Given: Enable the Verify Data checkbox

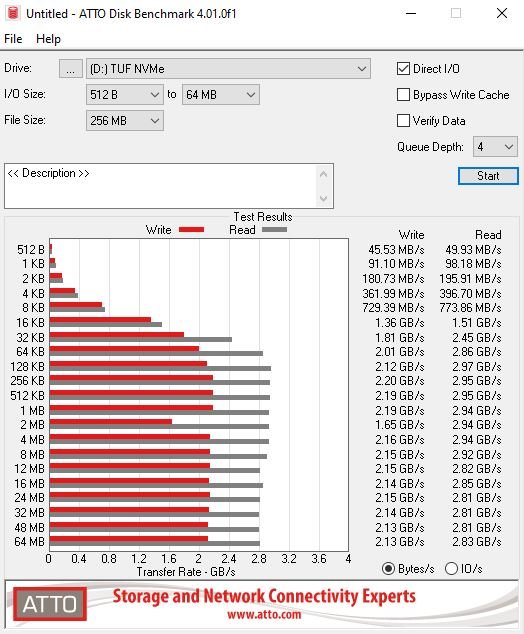Looking at the screenshot, I should coord(403,120).
